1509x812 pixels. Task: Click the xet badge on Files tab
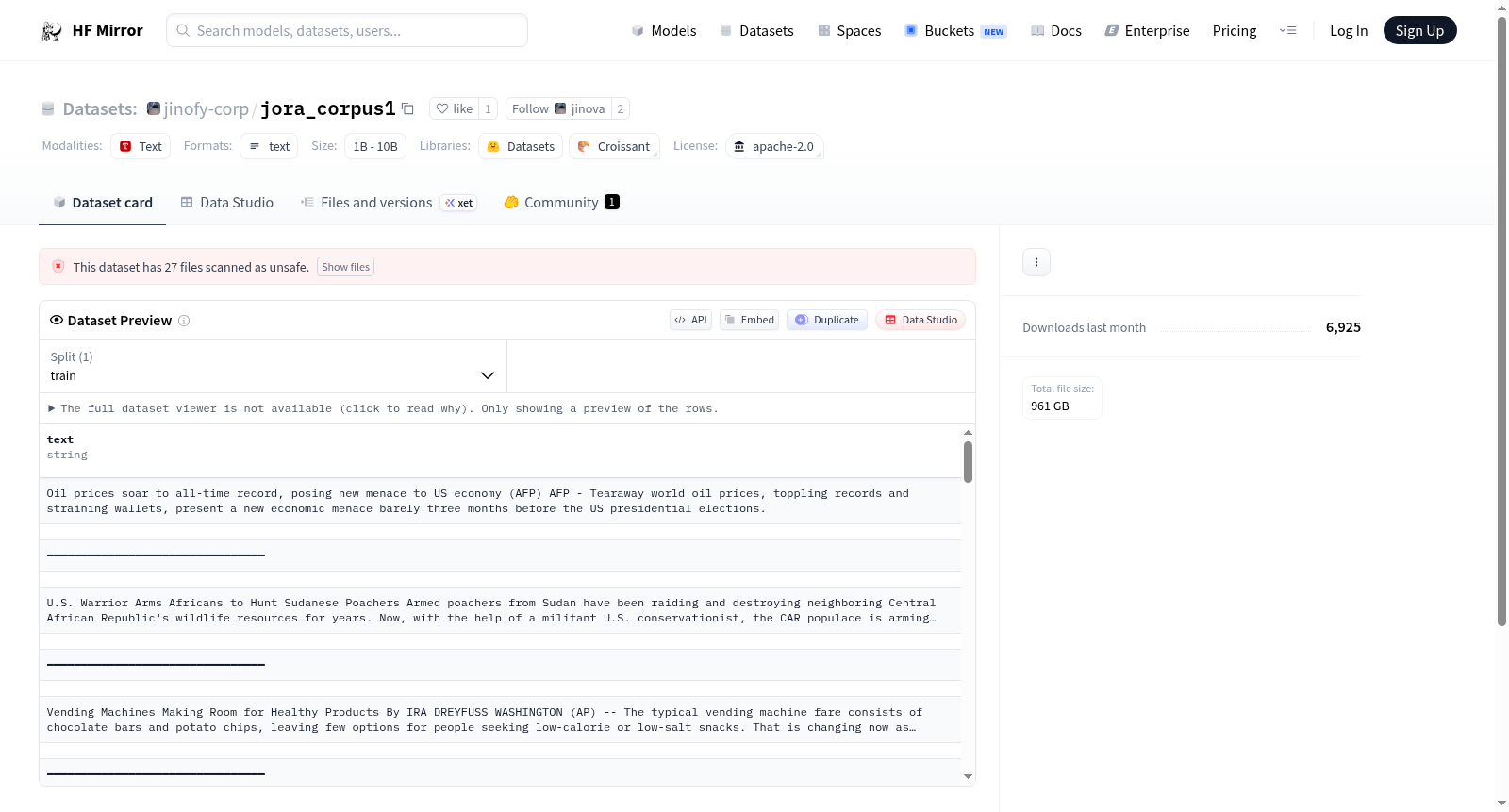point(459,203)
